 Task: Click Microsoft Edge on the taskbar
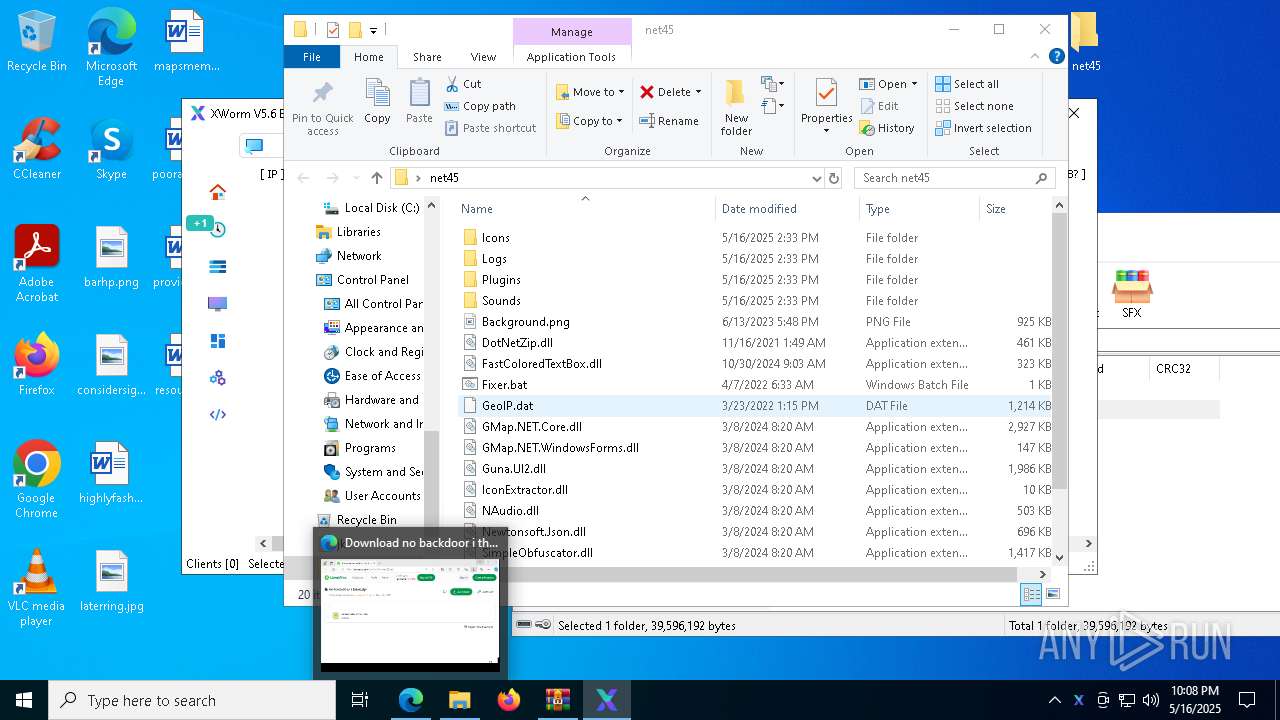pyautogui.click(x=410, y=700)
